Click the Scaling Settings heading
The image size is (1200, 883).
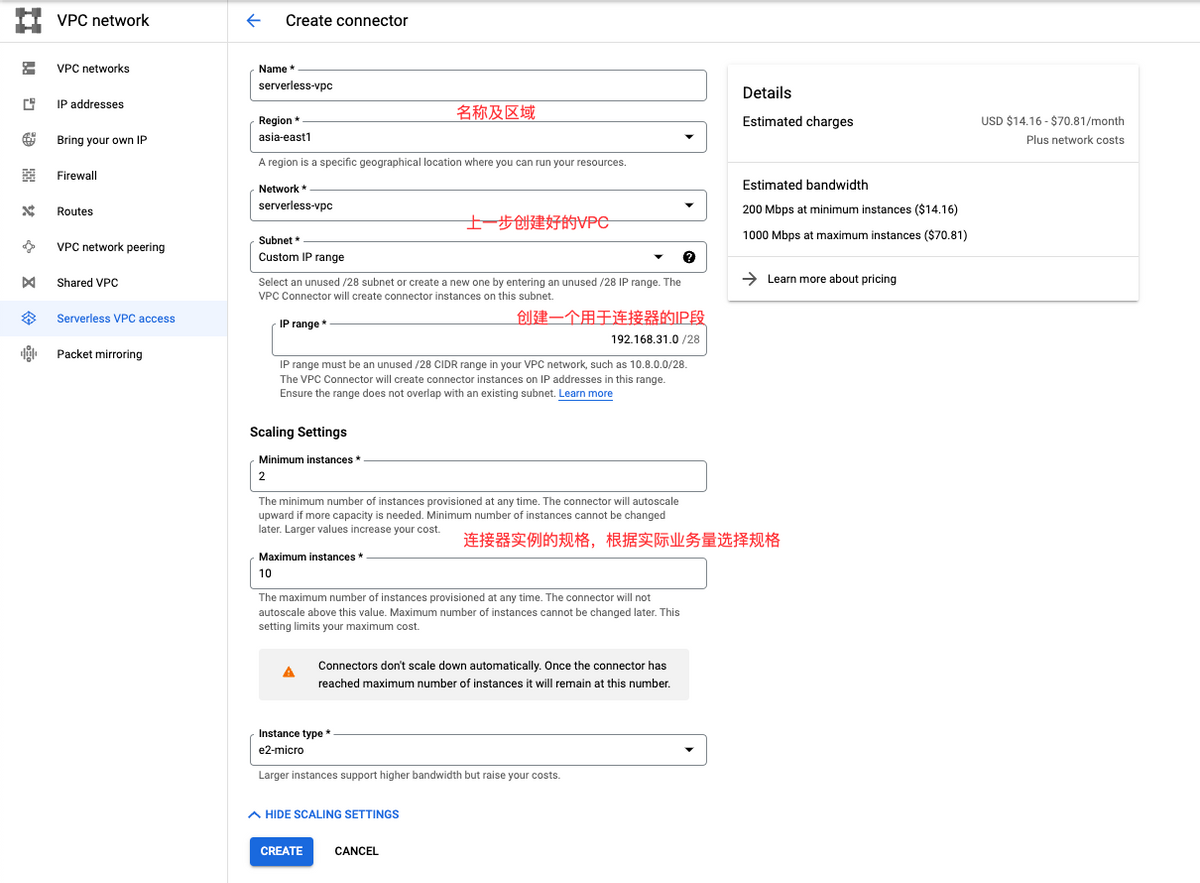tap(298, 432)
